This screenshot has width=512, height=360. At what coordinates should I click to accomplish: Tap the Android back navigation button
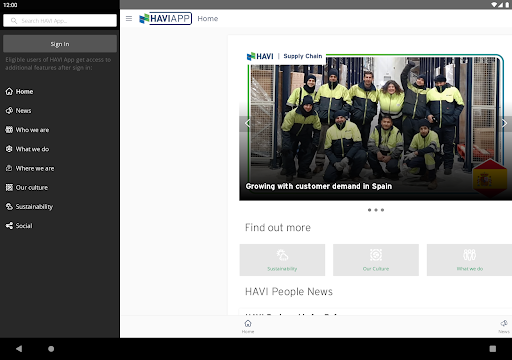(x=19, y=349)
